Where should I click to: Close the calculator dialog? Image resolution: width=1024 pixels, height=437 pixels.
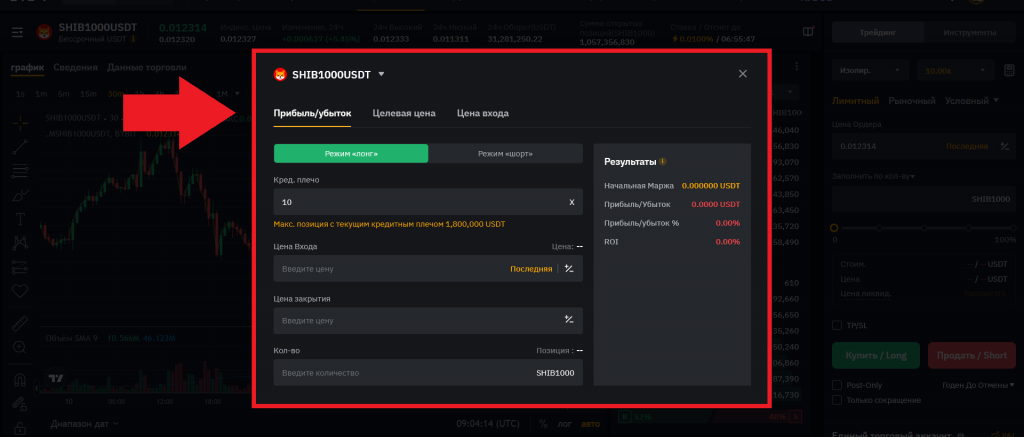pos(743,74)
